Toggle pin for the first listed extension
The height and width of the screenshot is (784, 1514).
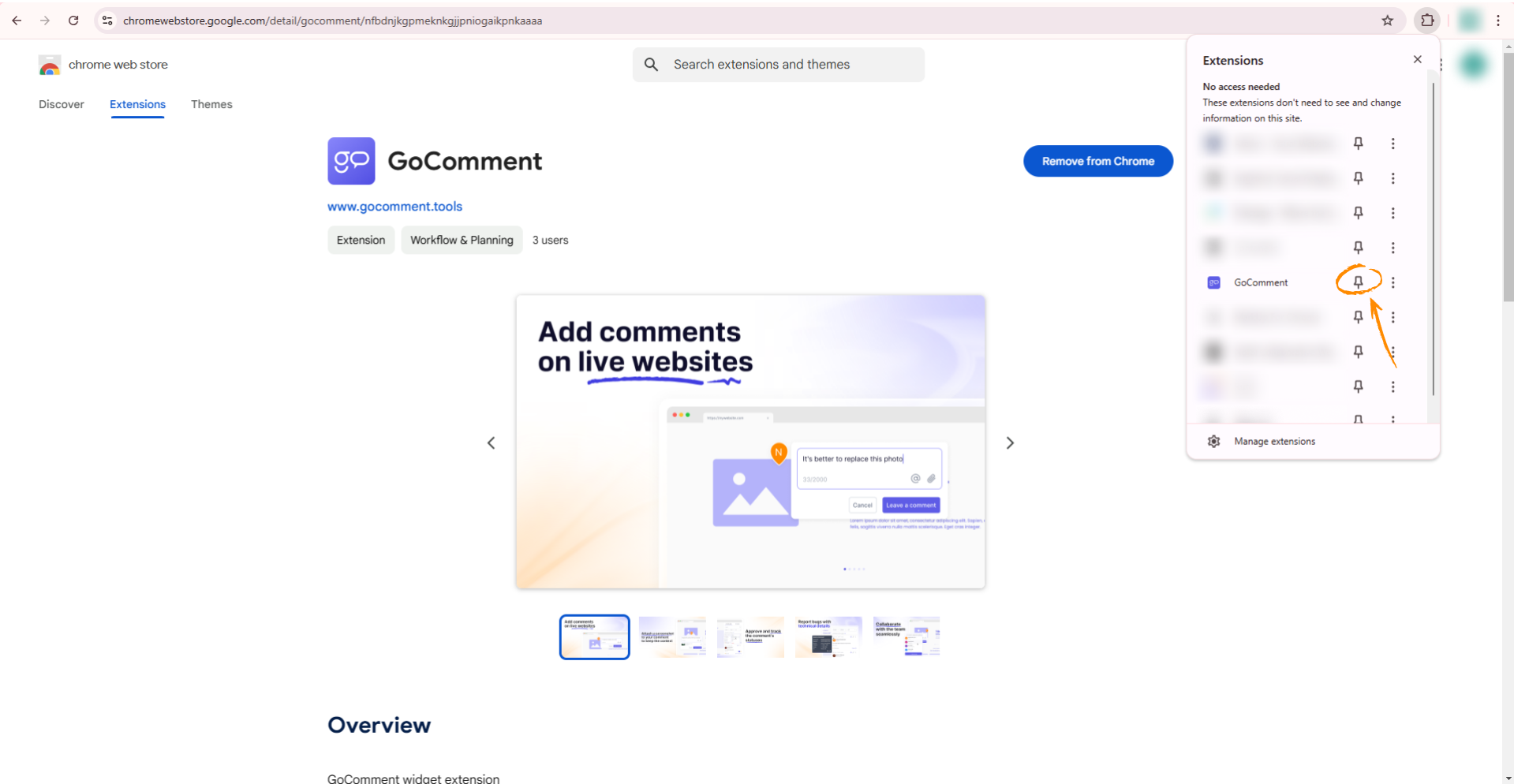click(x=1358, y=144)
